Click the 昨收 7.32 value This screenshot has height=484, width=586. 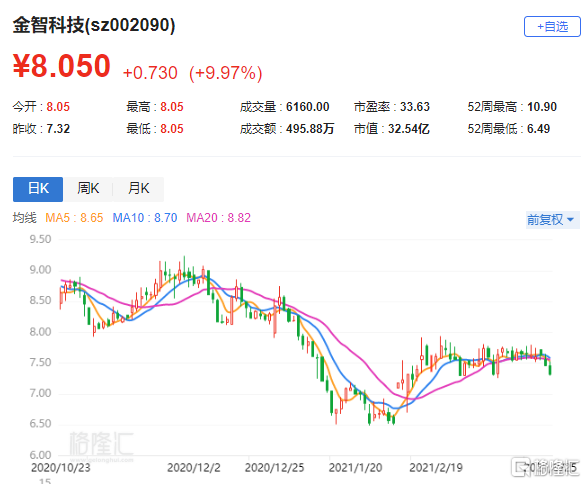point(58,129)
